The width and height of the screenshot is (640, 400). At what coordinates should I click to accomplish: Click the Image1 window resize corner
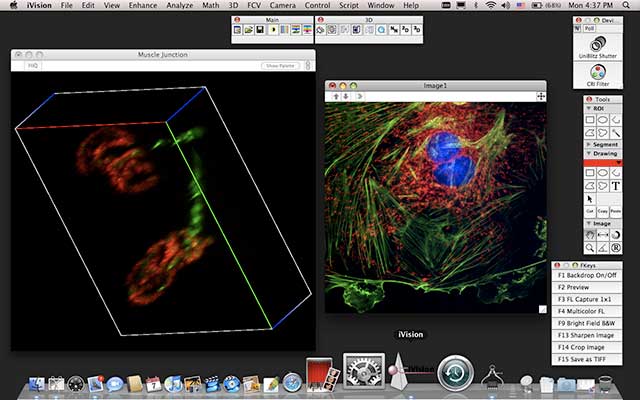[542, 309]
